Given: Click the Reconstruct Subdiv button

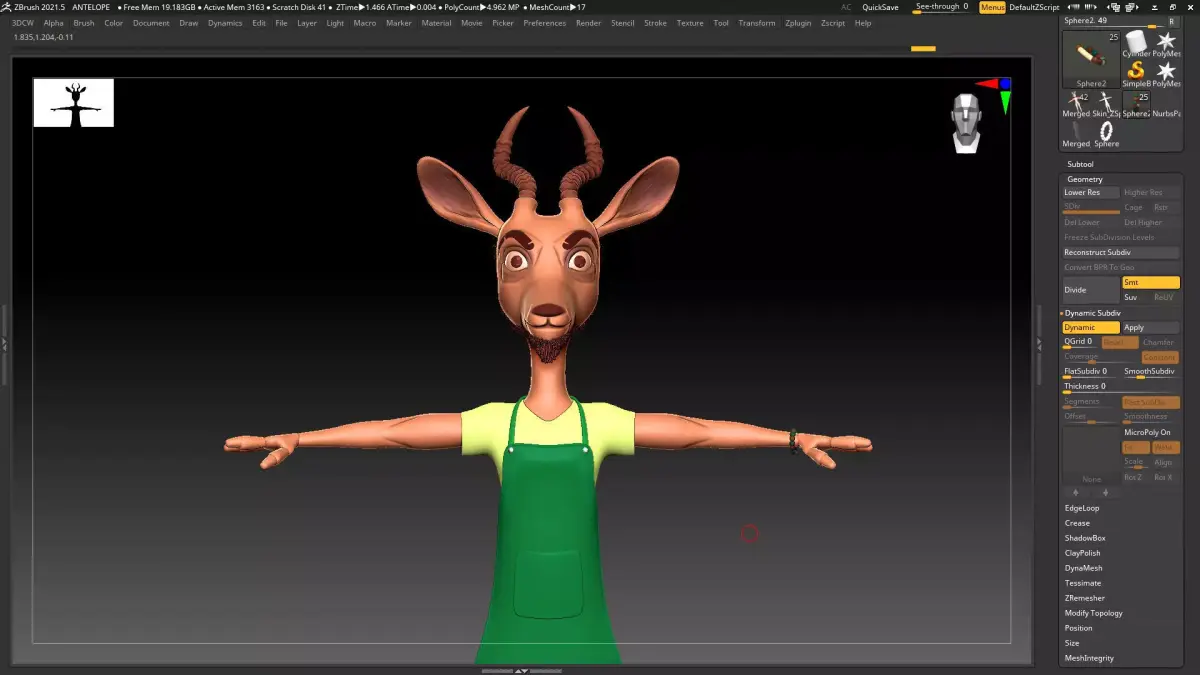Looking at the screenshot, I should click(1121, 253).
